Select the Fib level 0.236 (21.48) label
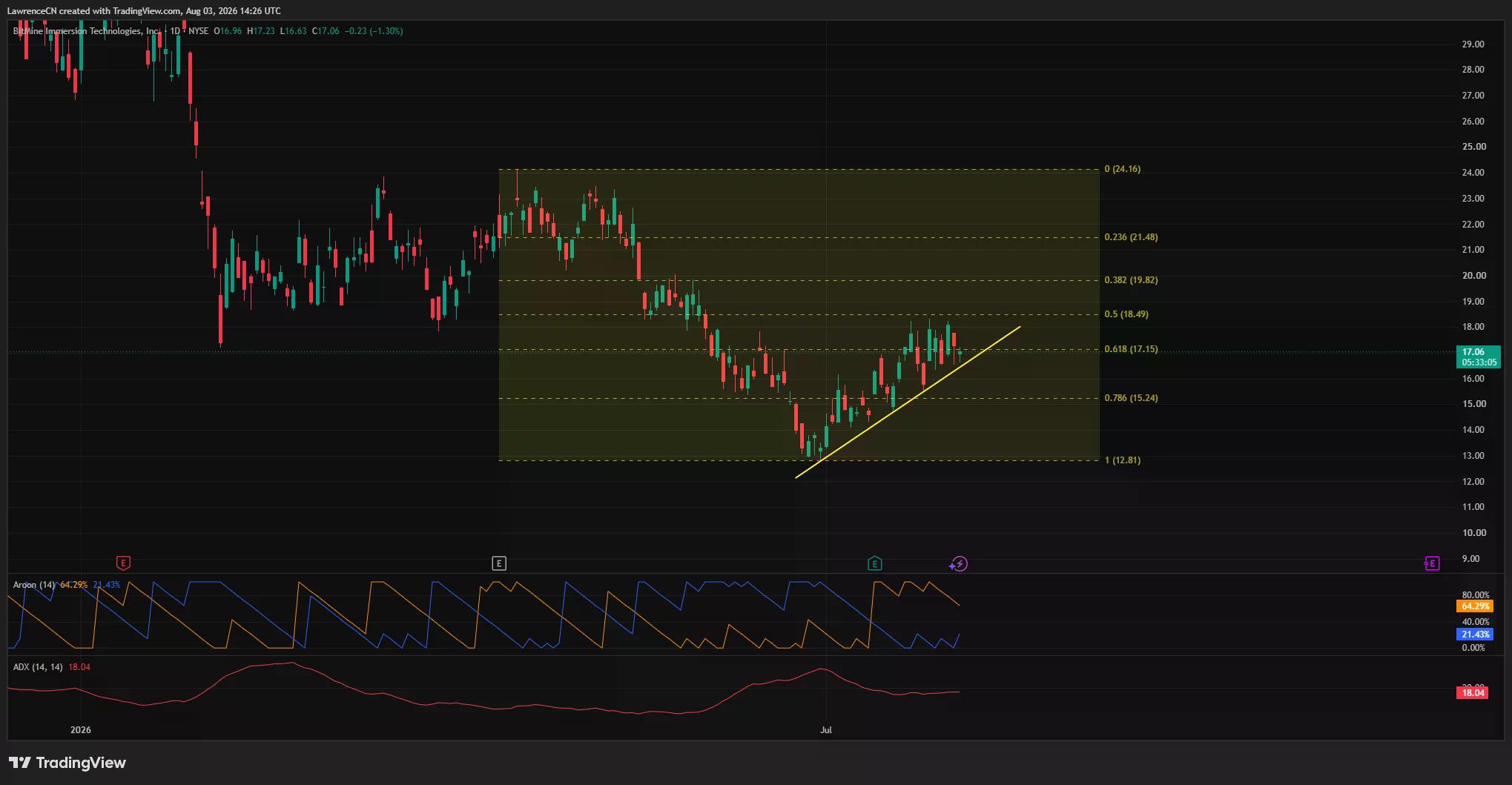The height and width of the screenshot is (785, 1512). pos(1131,237)
